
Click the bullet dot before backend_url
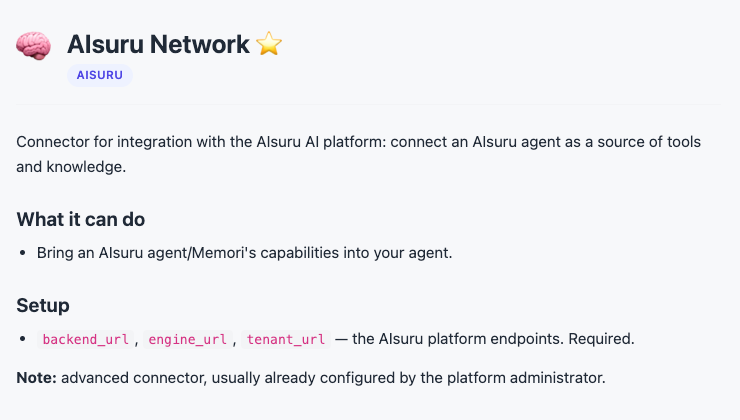(x=23, y=339)
